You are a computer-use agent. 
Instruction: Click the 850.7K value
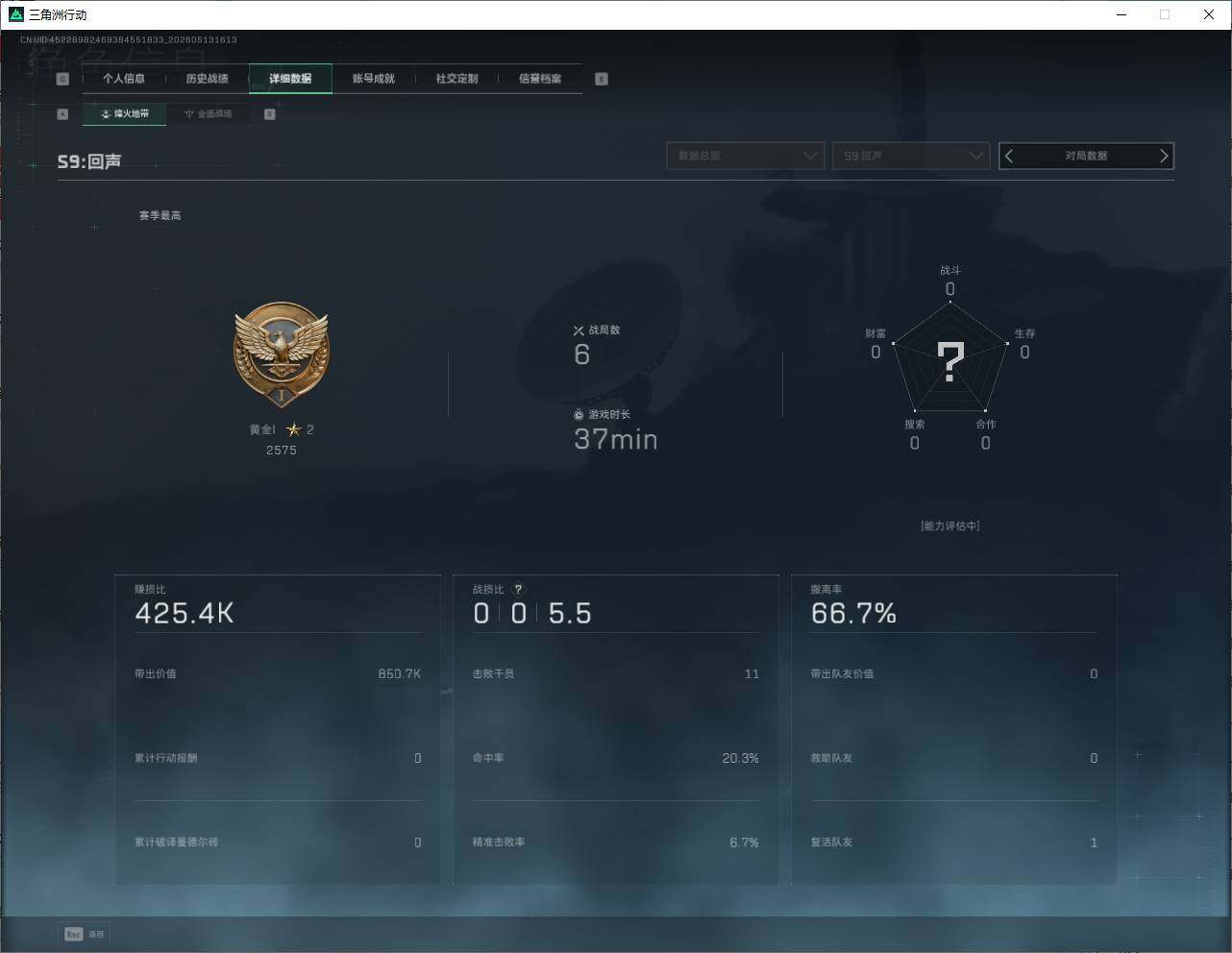pos(400,674)
